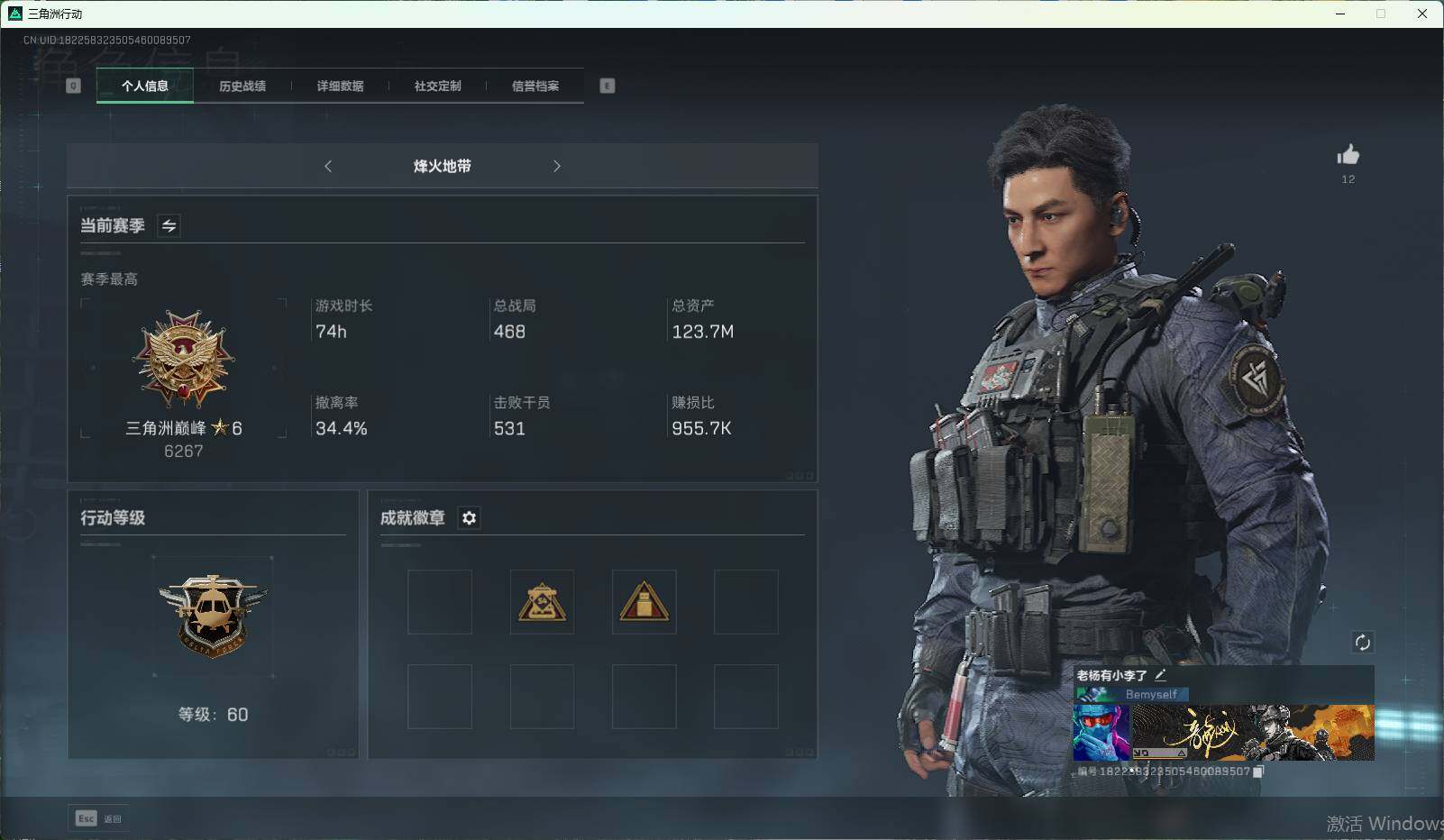Select the second triangle badge with red interior
This screenshot has height=840, width=1444.
(644, 602)
